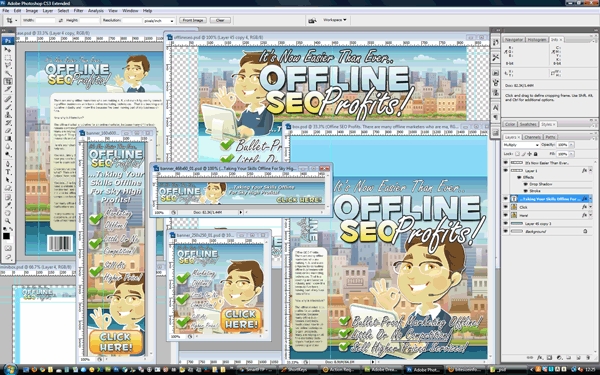
Task: Select the Zoom tool
Action: tap(7, 221)
